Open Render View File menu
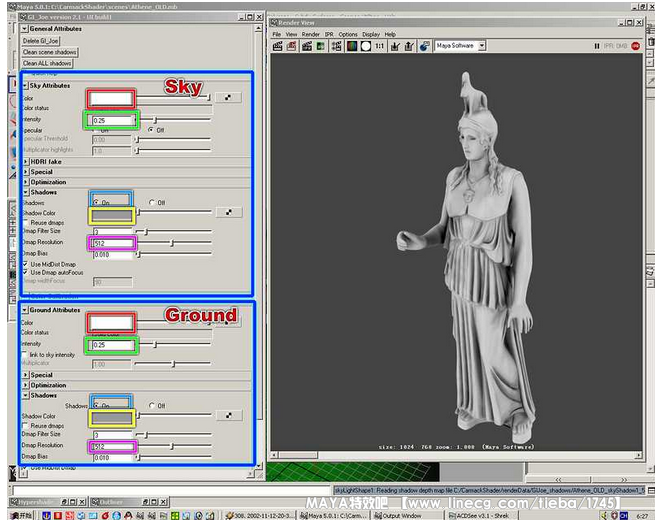Image resolution: width=655 pixels, height=520 pixels. [x=277, y=34]
